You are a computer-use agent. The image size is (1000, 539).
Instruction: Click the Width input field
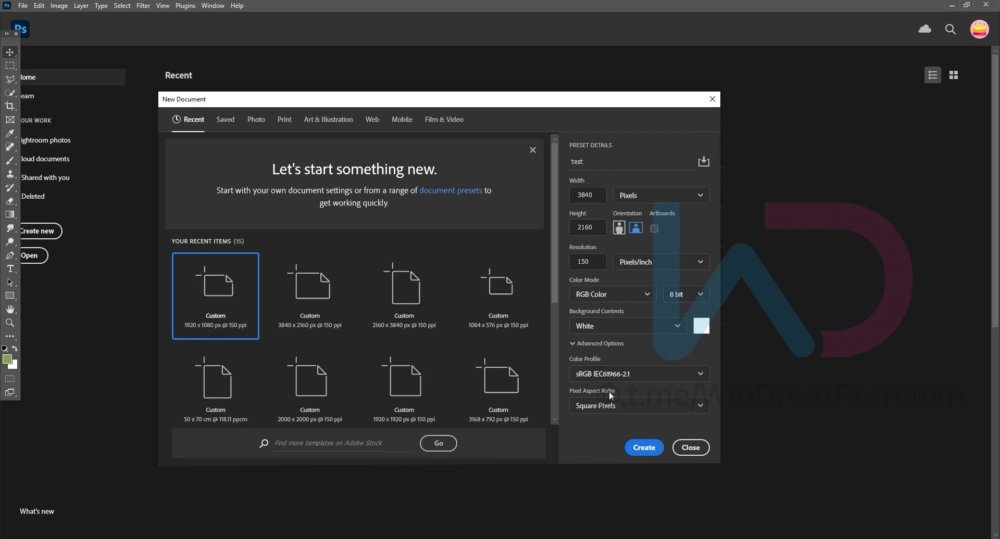point(587,195)
